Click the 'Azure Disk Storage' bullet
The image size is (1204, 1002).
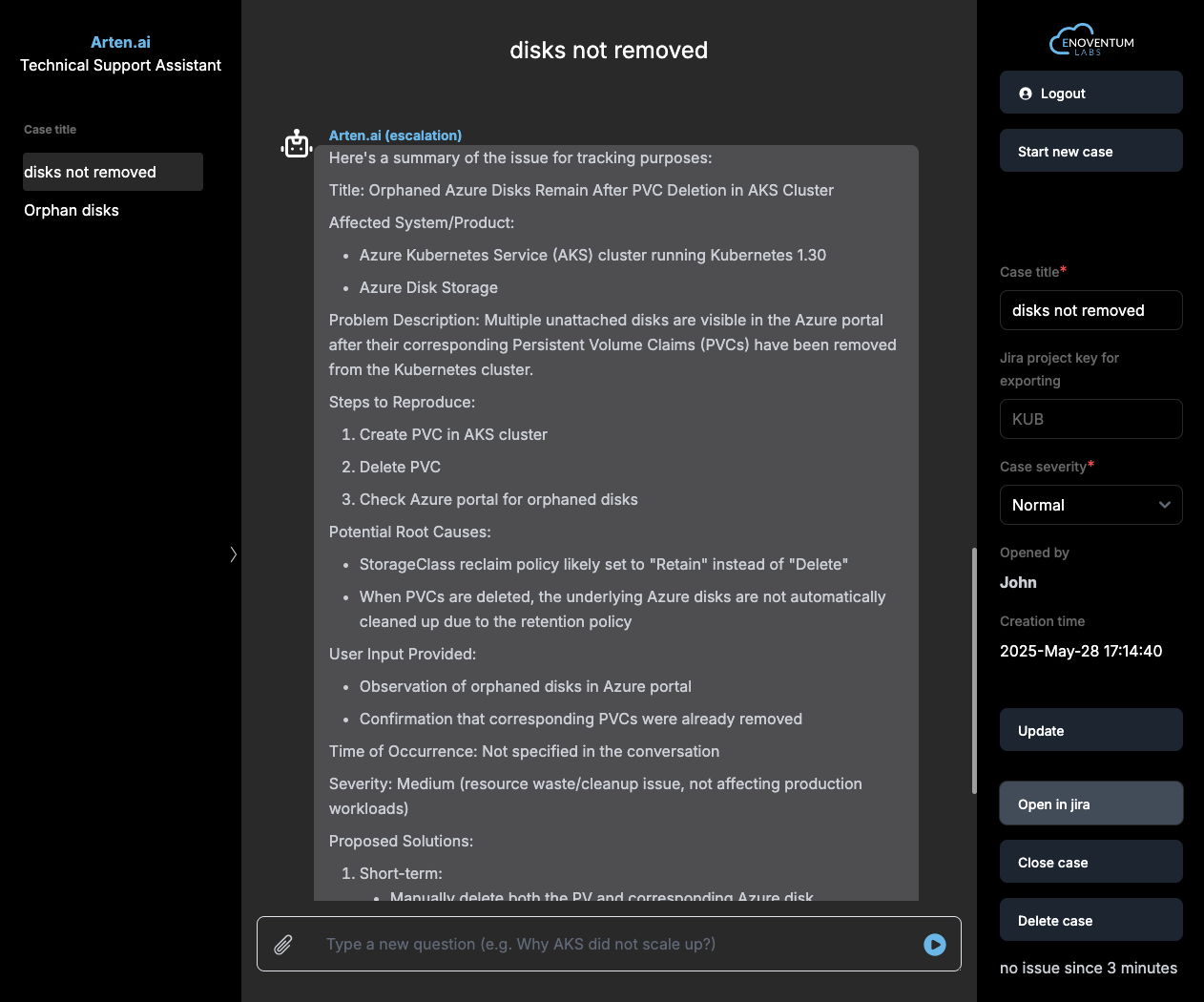(428, 287)
